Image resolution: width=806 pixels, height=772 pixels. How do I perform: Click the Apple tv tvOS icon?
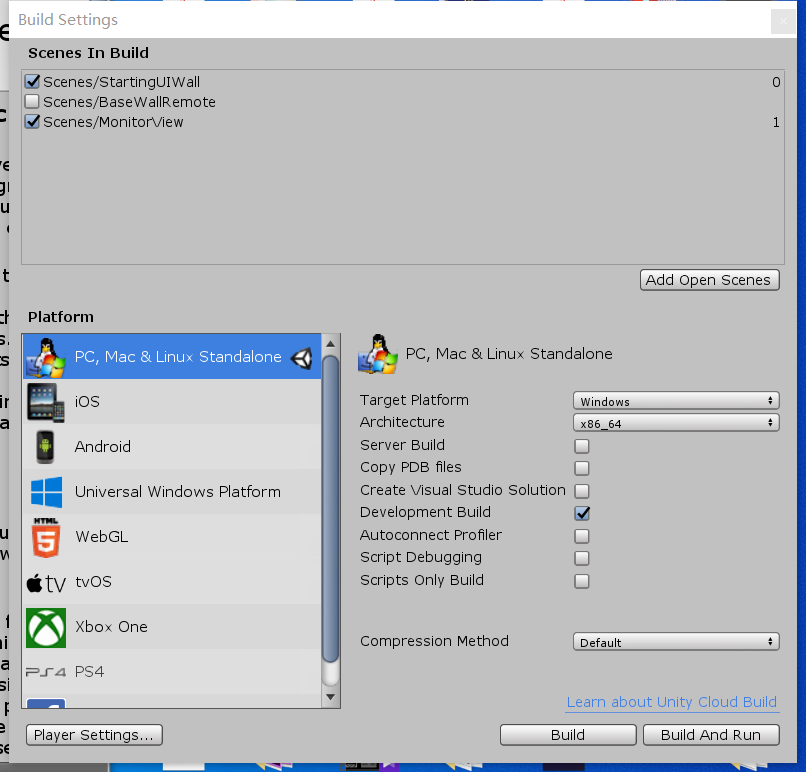(46, 583)
